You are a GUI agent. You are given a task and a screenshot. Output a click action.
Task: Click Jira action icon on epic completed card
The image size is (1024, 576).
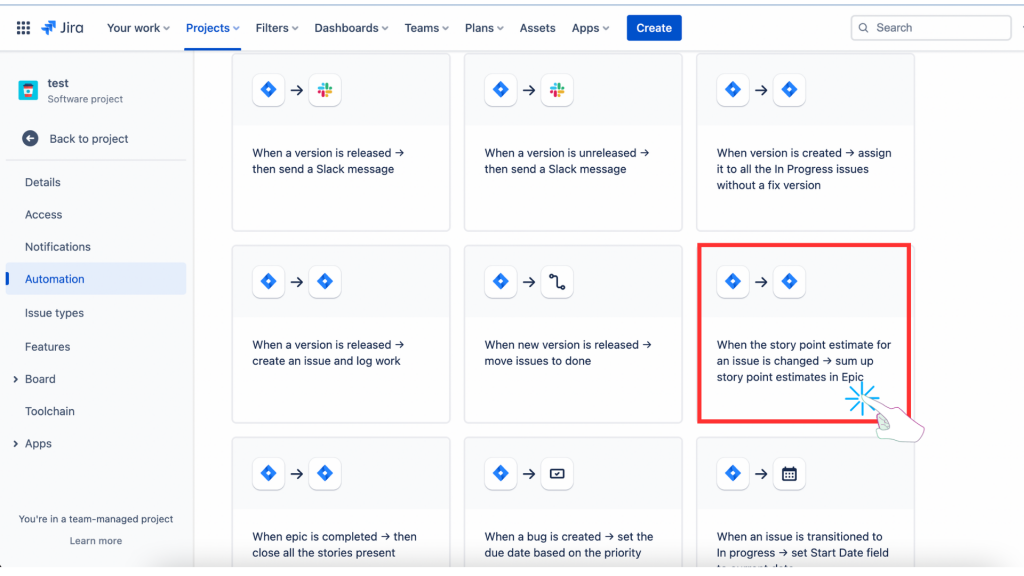[x=325, y=474]
